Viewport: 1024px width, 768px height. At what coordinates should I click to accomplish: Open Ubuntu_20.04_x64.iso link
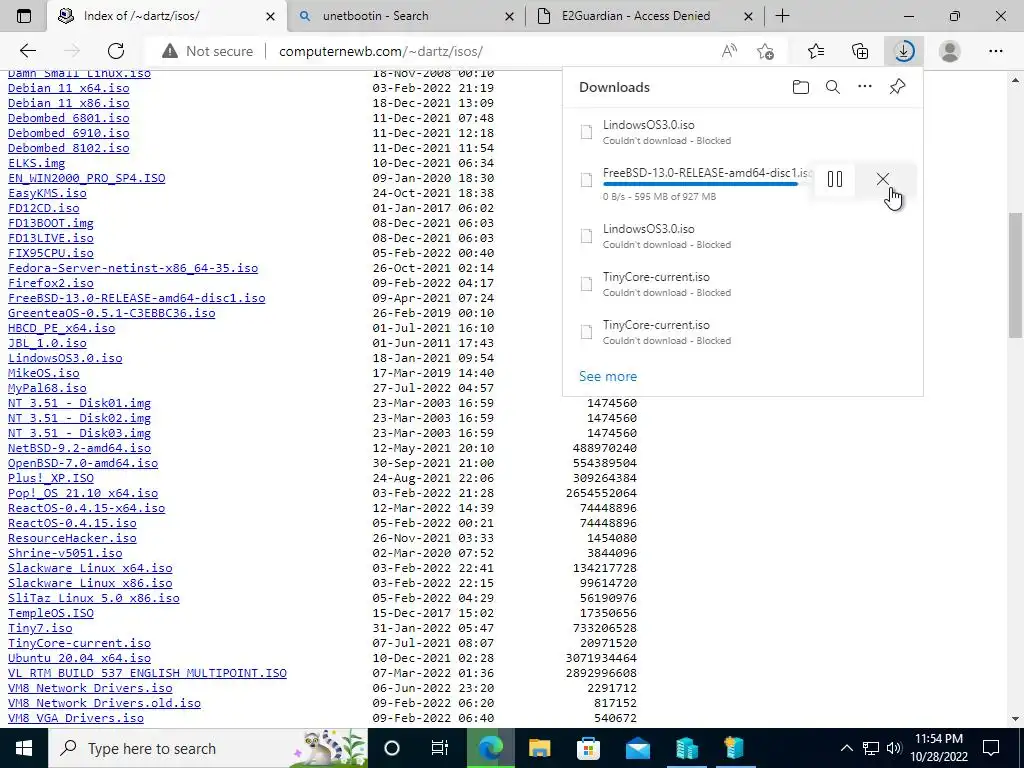tap(80, 658)
